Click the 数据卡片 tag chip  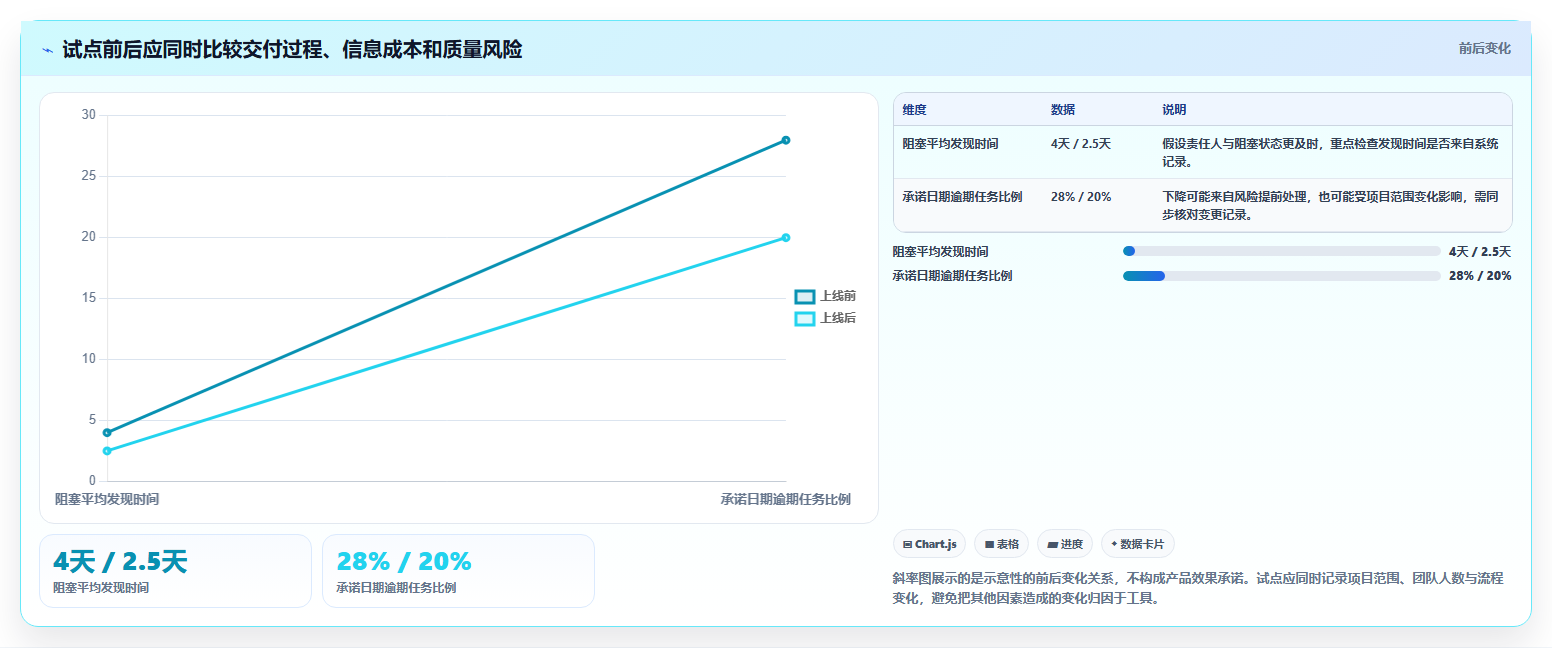[1137, 544]
